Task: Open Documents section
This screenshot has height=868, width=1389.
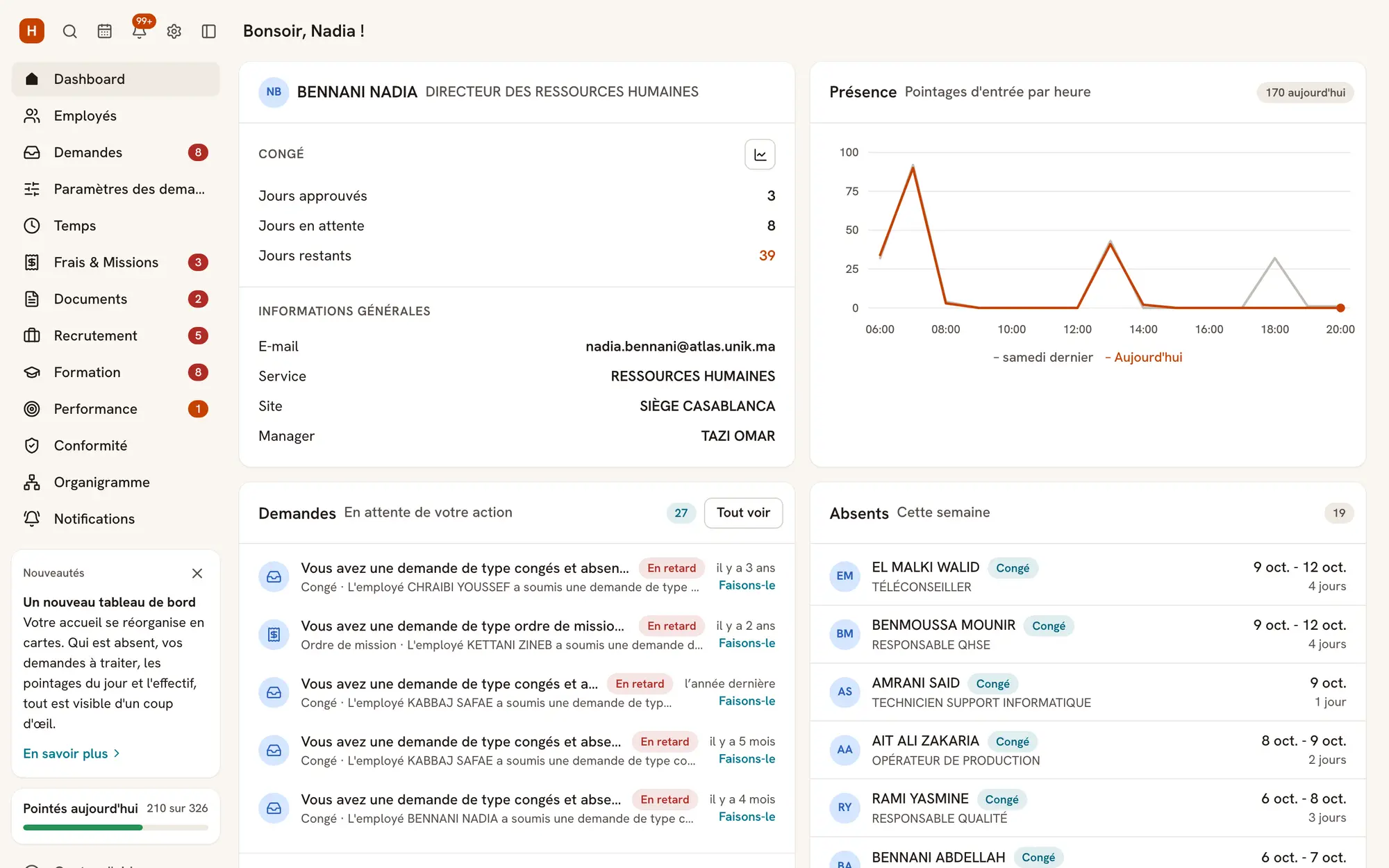Action: (x=116, y=299)
